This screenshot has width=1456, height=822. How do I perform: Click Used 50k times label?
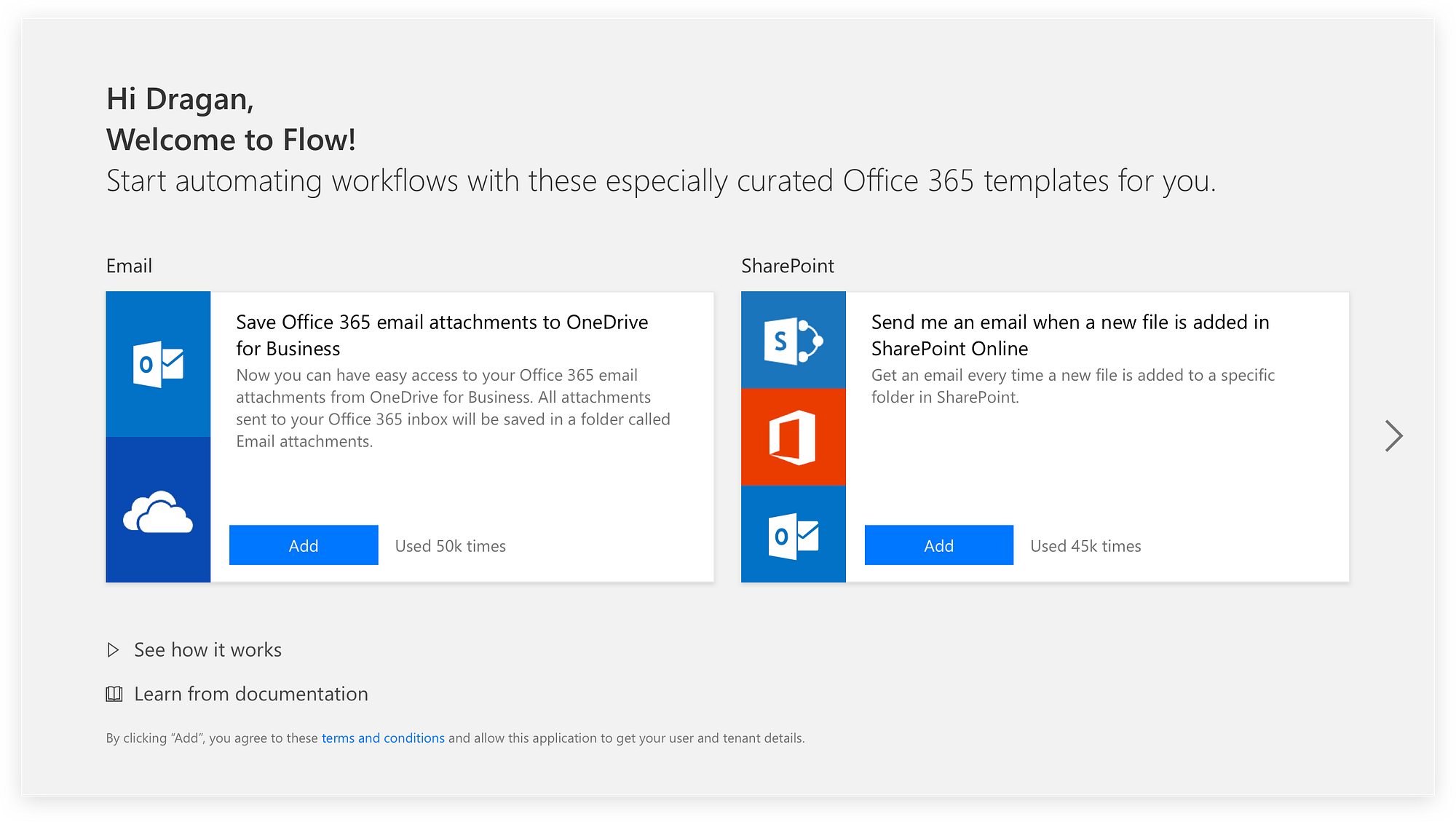click(x=450, y=546)
